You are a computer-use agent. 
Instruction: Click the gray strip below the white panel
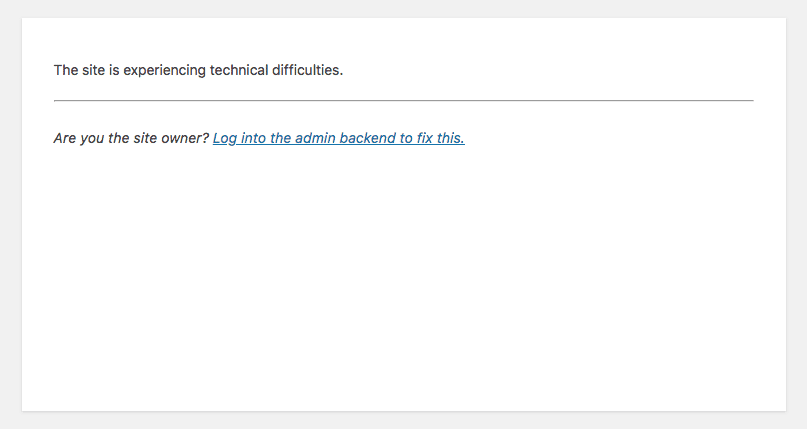(x=403, y=420)
